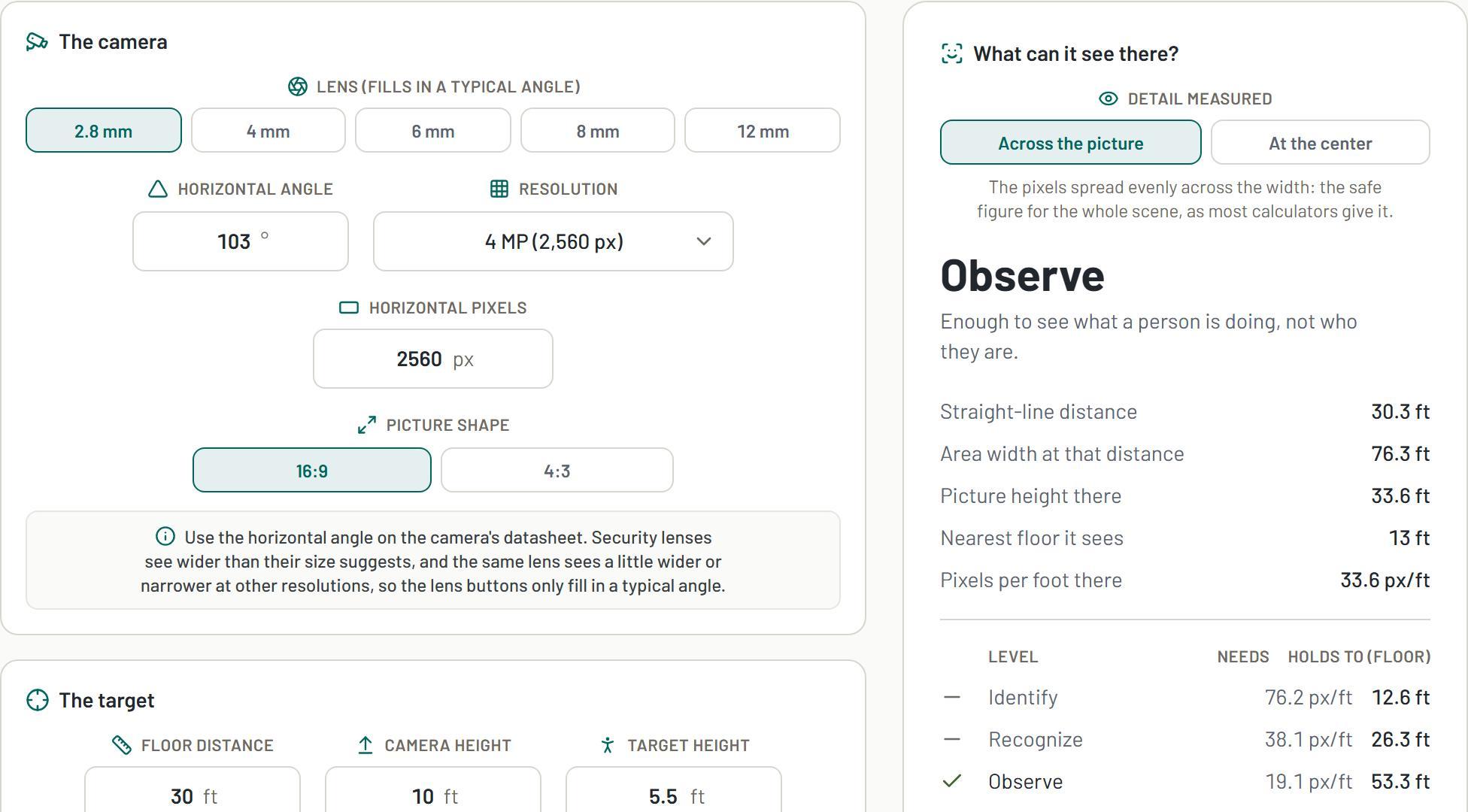Click the eye icon beside Detail Measured
The width and height of the screenshot is (1468, 812).
pyautogui.click(x=1109, y=98)
